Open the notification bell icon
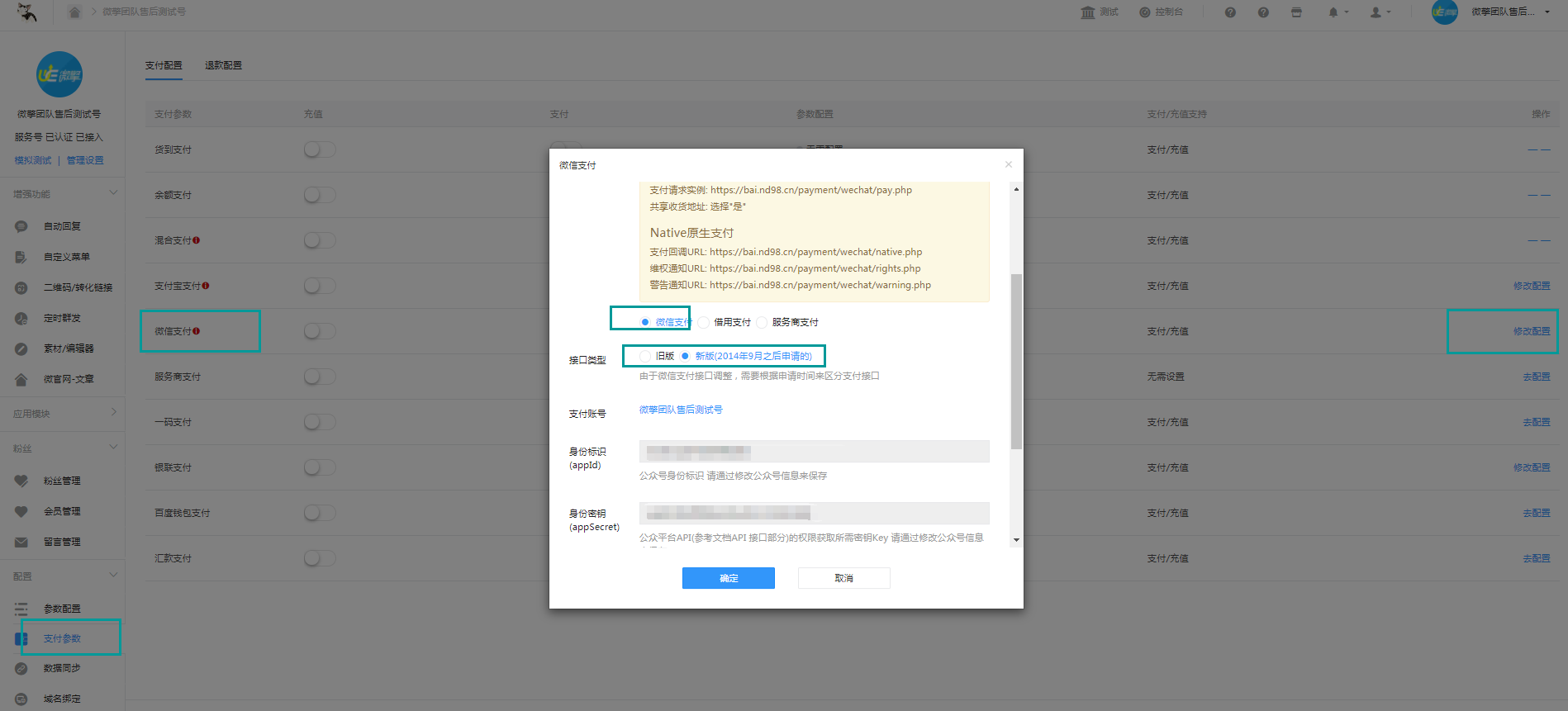 click(x=1333, y=12)
